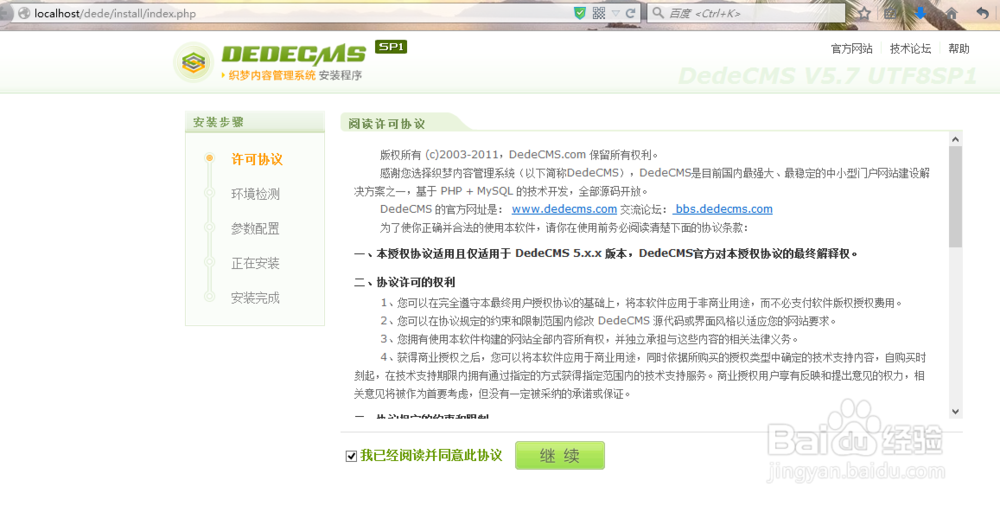Open the bookmarks library icon

892,13
